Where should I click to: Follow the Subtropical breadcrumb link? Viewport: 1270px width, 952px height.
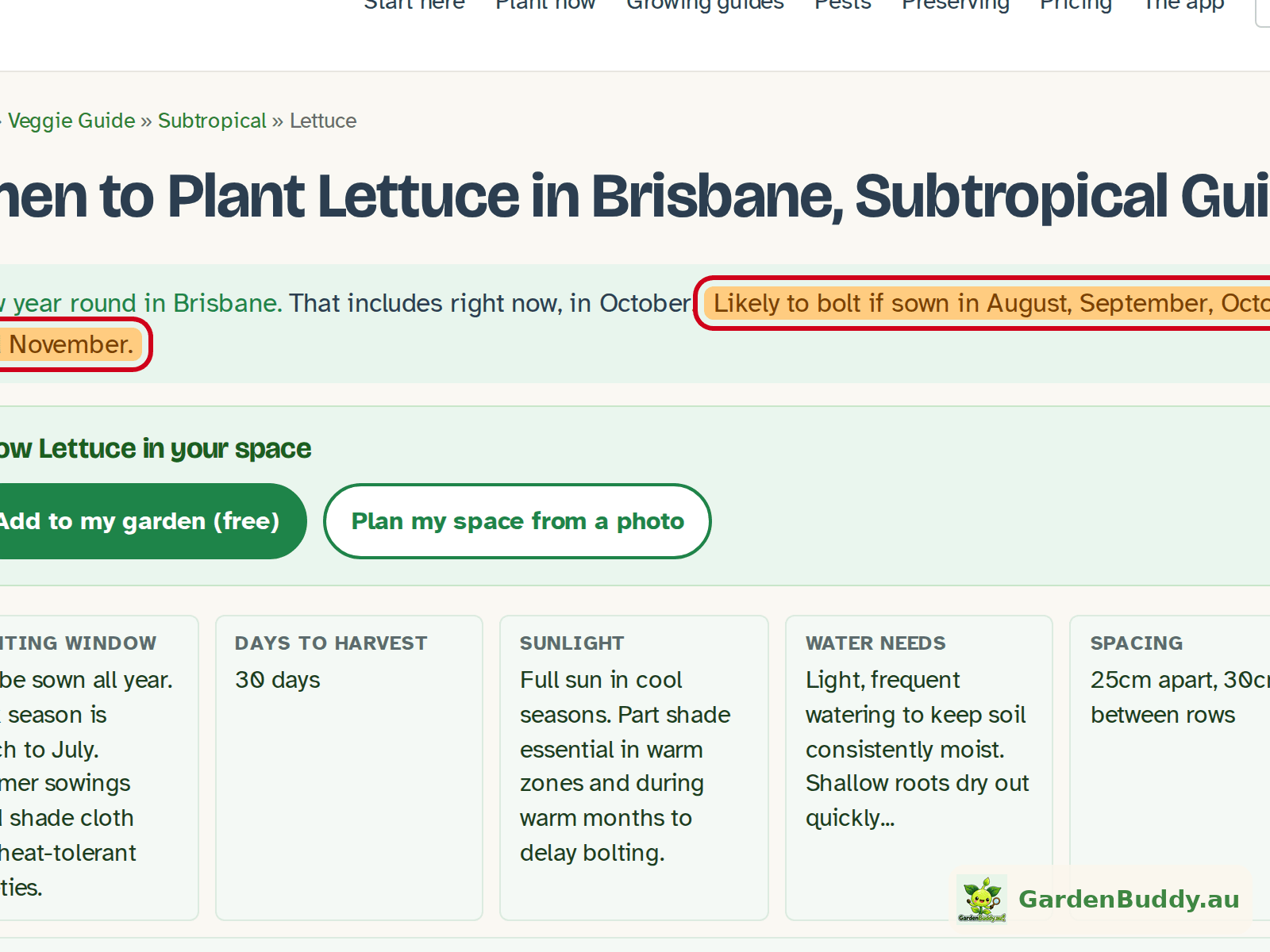(x=212, y=121)
